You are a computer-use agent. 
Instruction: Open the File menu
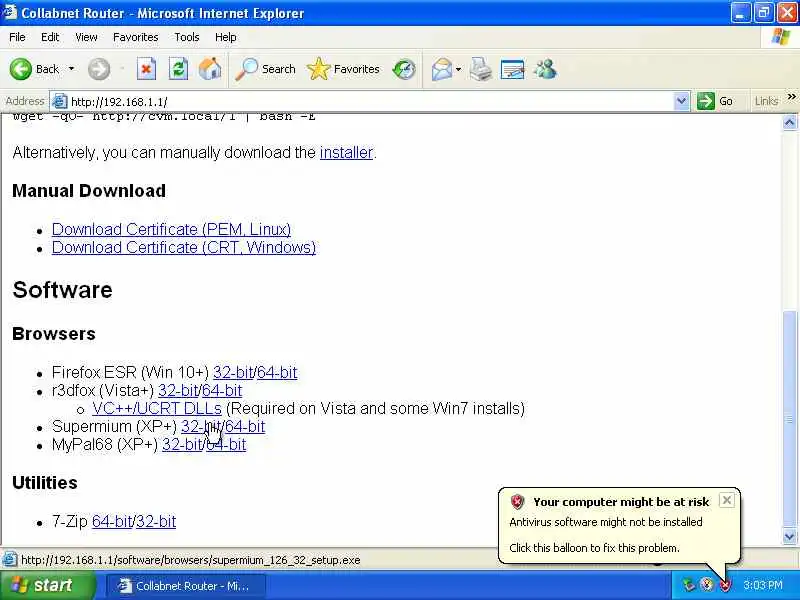(x=17, y=37)
